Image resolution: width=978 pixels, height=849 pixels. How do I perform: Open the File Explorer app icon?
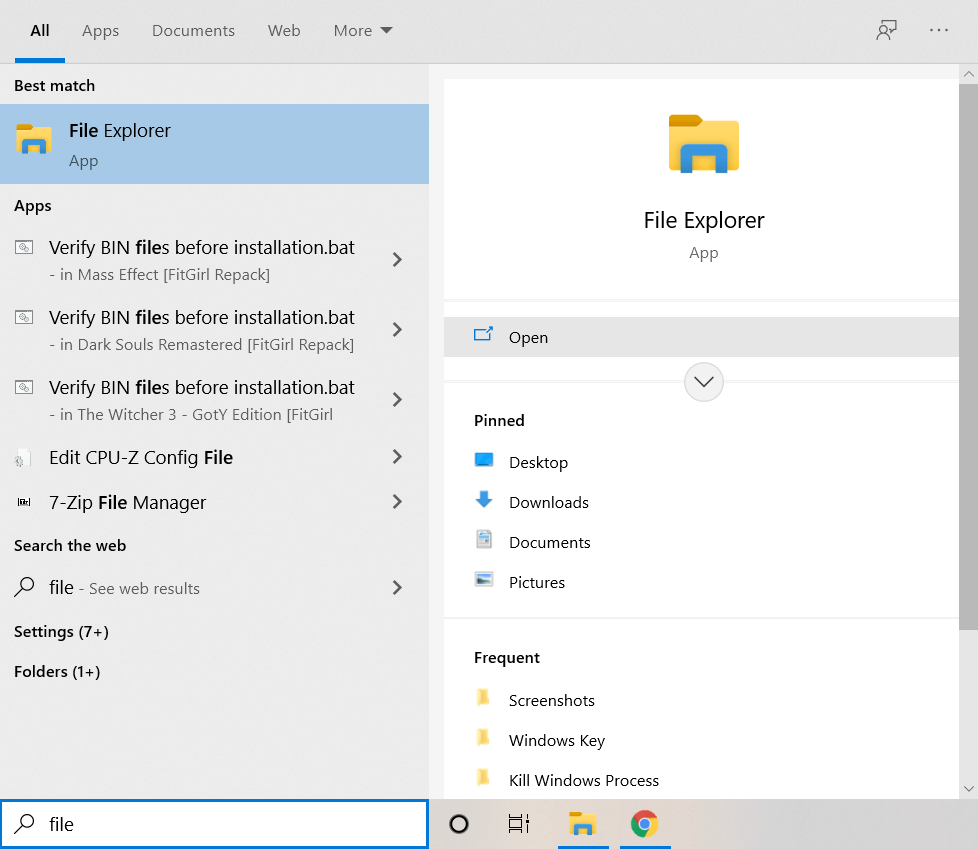33,141
